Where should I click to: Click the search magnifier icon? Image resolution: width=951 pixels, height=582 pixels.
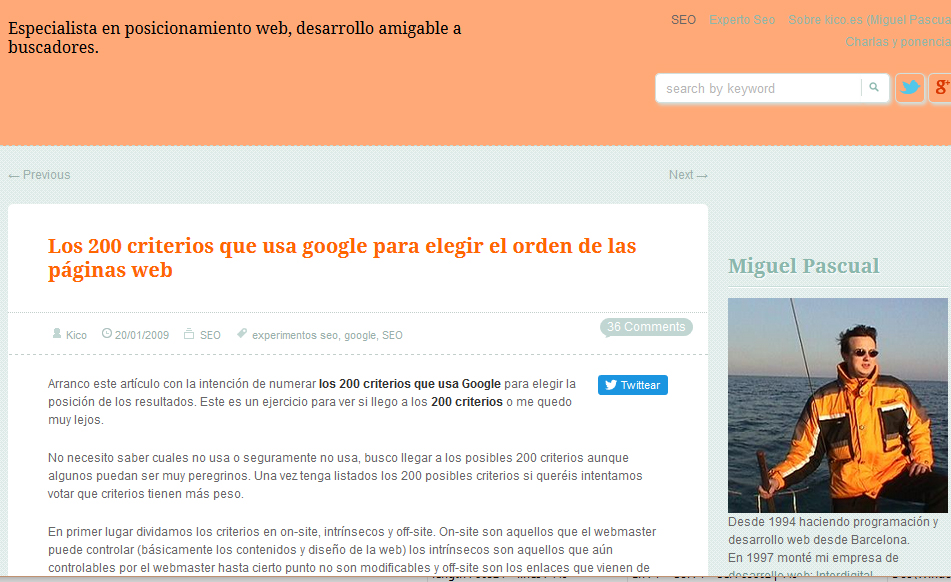874,87
